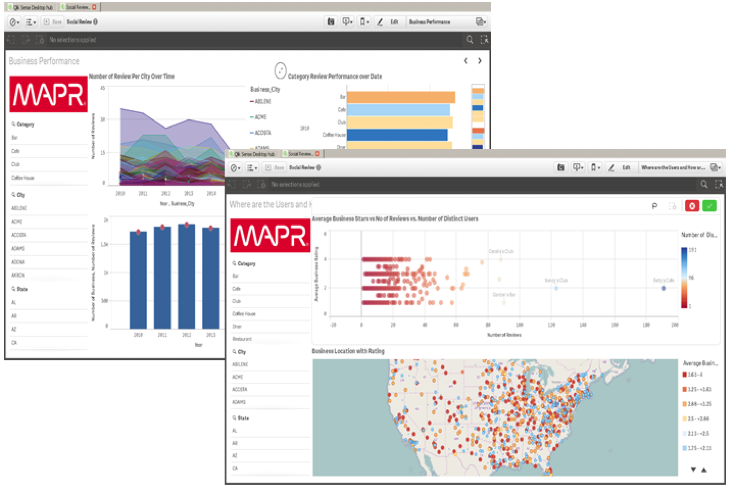732x491 pixels.
Task: Click the red cancel selection button
Action: [x=690, y=205]
